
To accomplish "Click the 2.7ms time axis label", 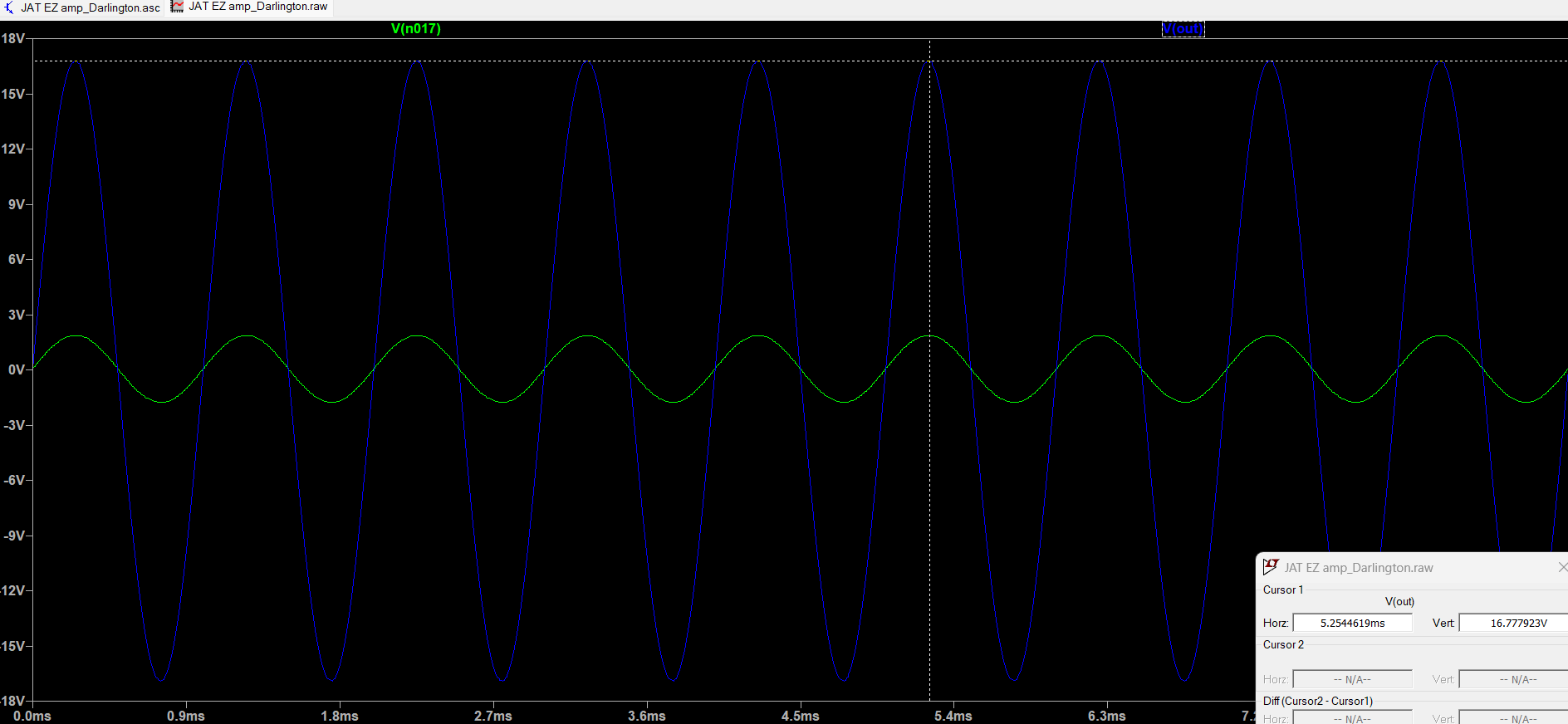I will 493,716.
